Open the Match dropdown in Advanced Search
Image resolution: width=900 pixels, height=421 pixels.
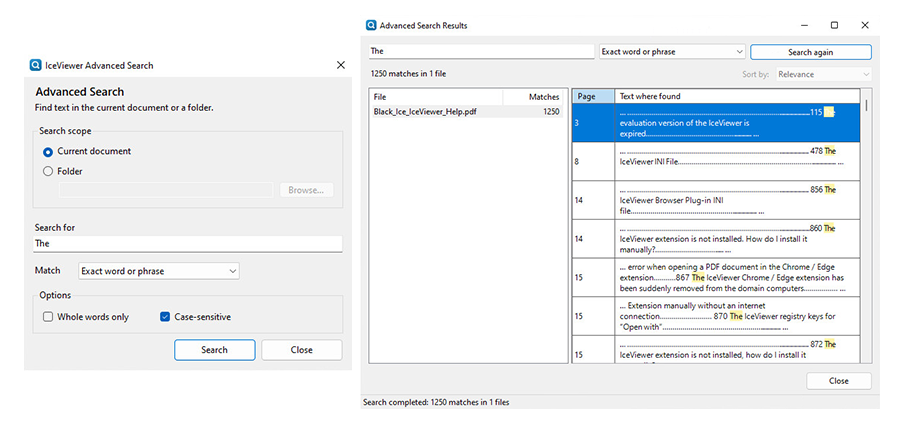tap(158, 271)
